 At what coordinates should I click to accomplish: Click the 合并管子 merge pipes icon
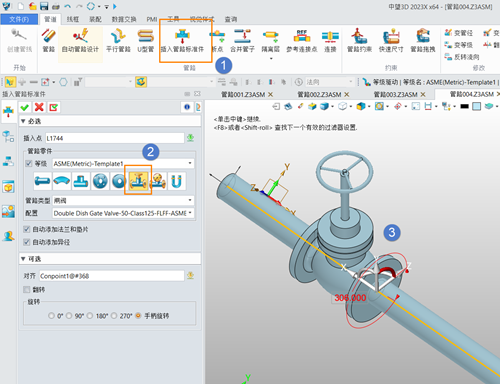pyautogui.click(x=242, y=36)
